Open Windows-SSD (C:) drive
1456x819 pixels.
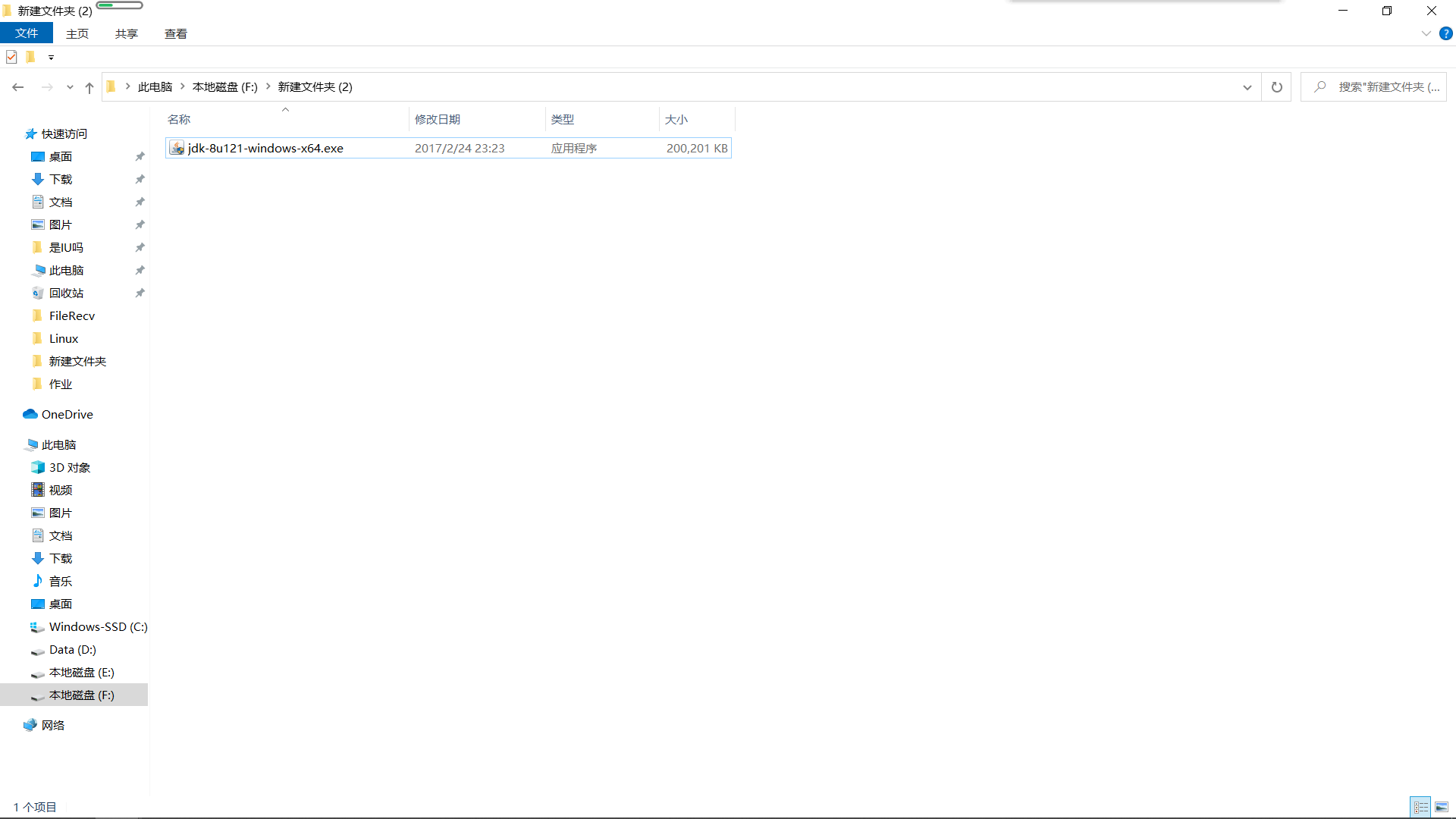pos(99,626)
